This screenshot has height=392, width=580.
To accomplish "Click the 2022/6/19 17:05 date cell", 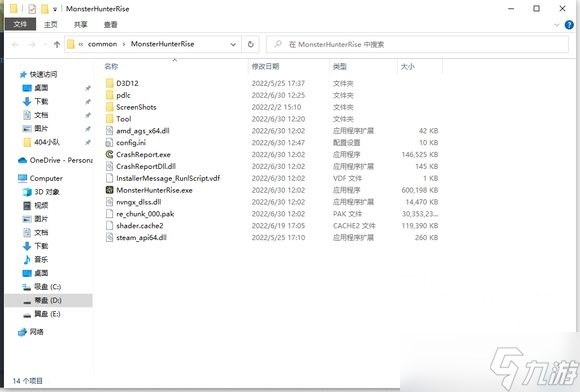I will tap(278, 226).
